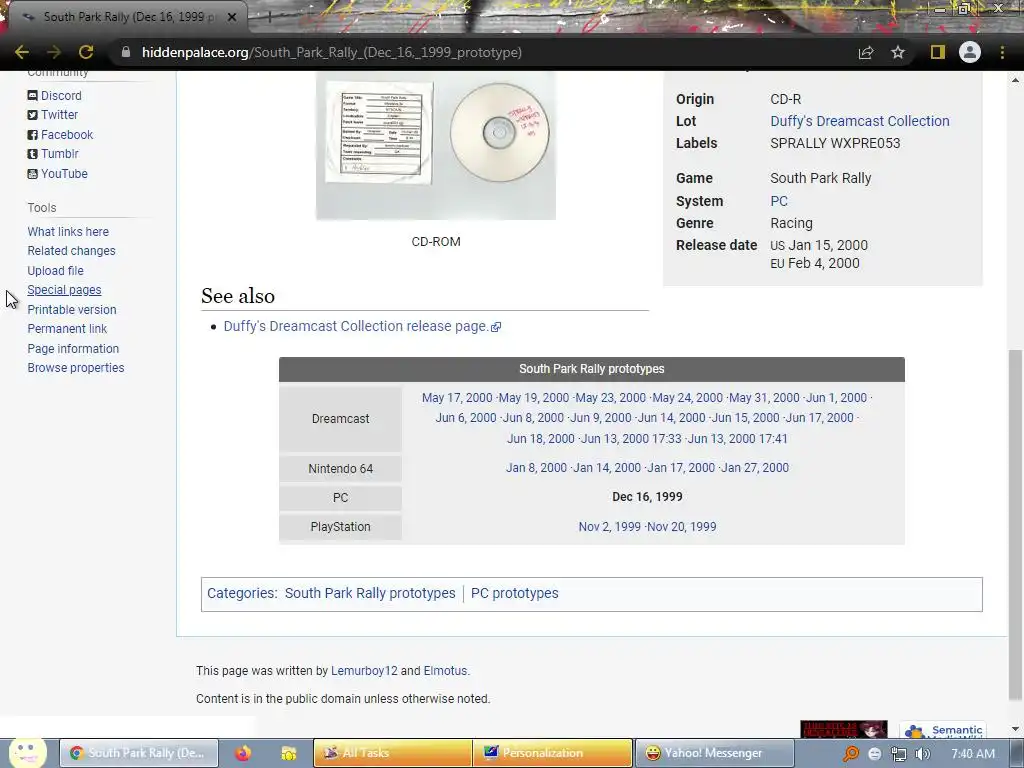Image resolution: width=1024 pixels, height=768 pixels.
Task: Launch Firefox from the taskbar
Action: pos(243,754)
